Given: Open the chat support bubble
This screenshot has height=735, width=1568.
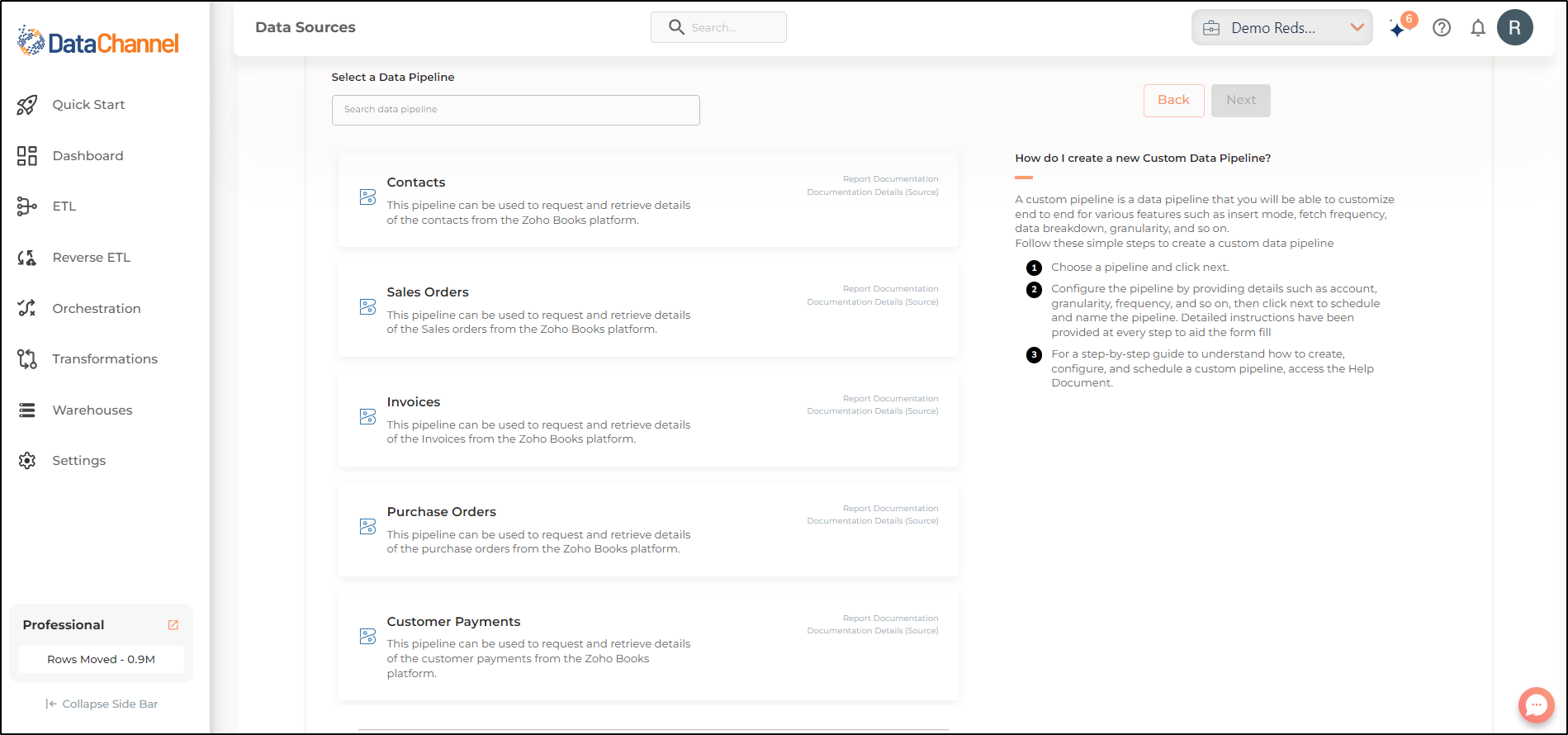Looking at the screenshot, I should pos(1537,705).
